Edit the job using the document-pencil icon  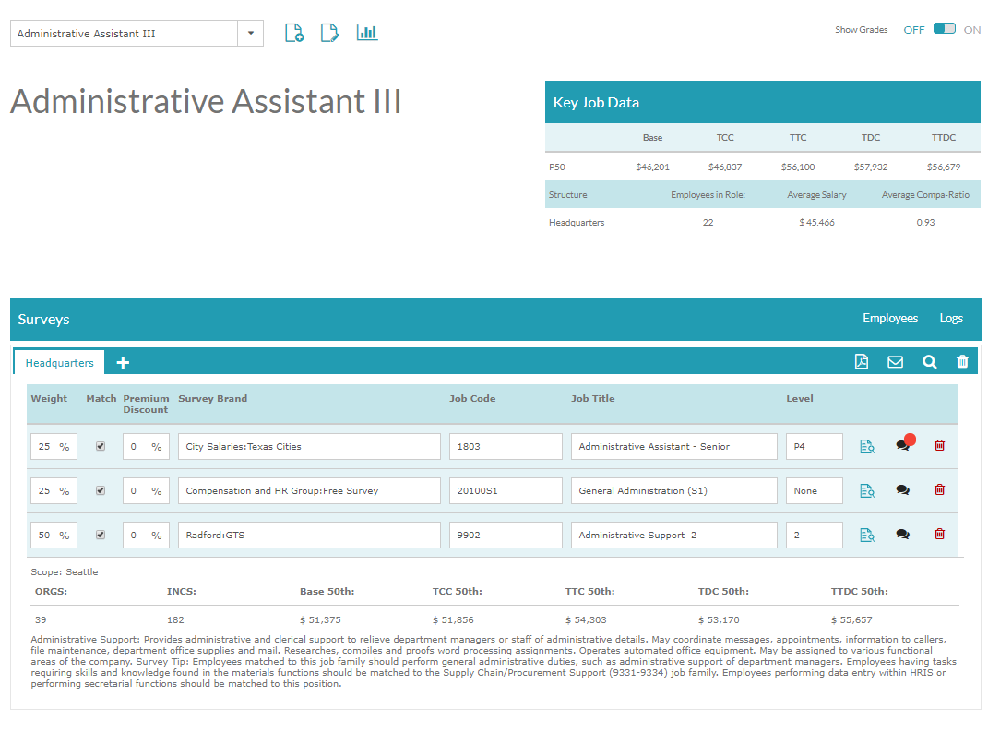(x=329, y=32)
